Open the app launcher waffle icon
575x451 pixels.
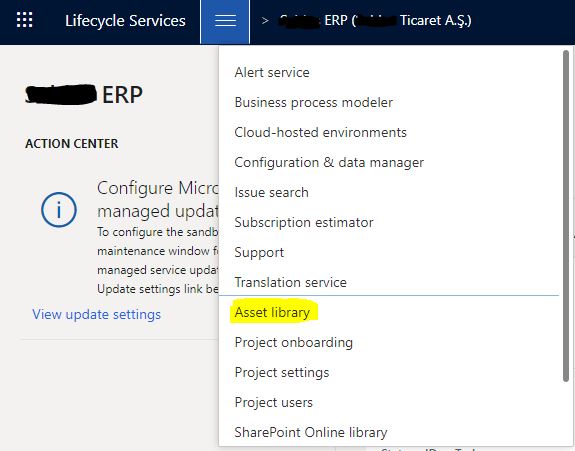25,20
